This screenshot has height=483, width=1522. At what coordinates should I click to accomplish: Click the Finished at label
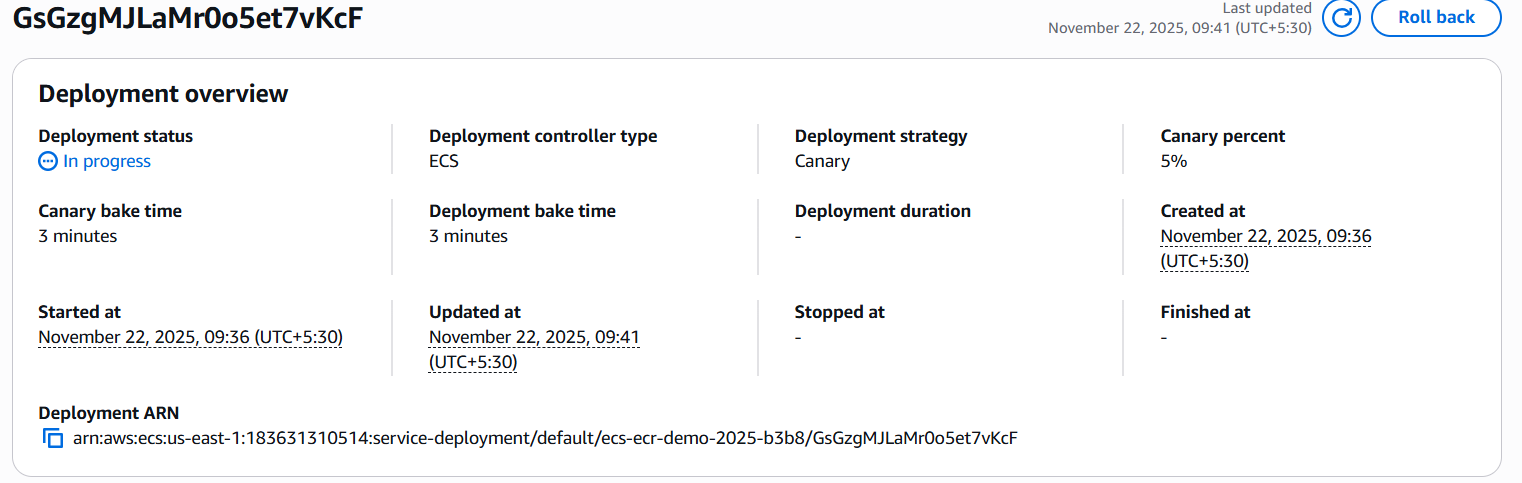point(1205,312)
